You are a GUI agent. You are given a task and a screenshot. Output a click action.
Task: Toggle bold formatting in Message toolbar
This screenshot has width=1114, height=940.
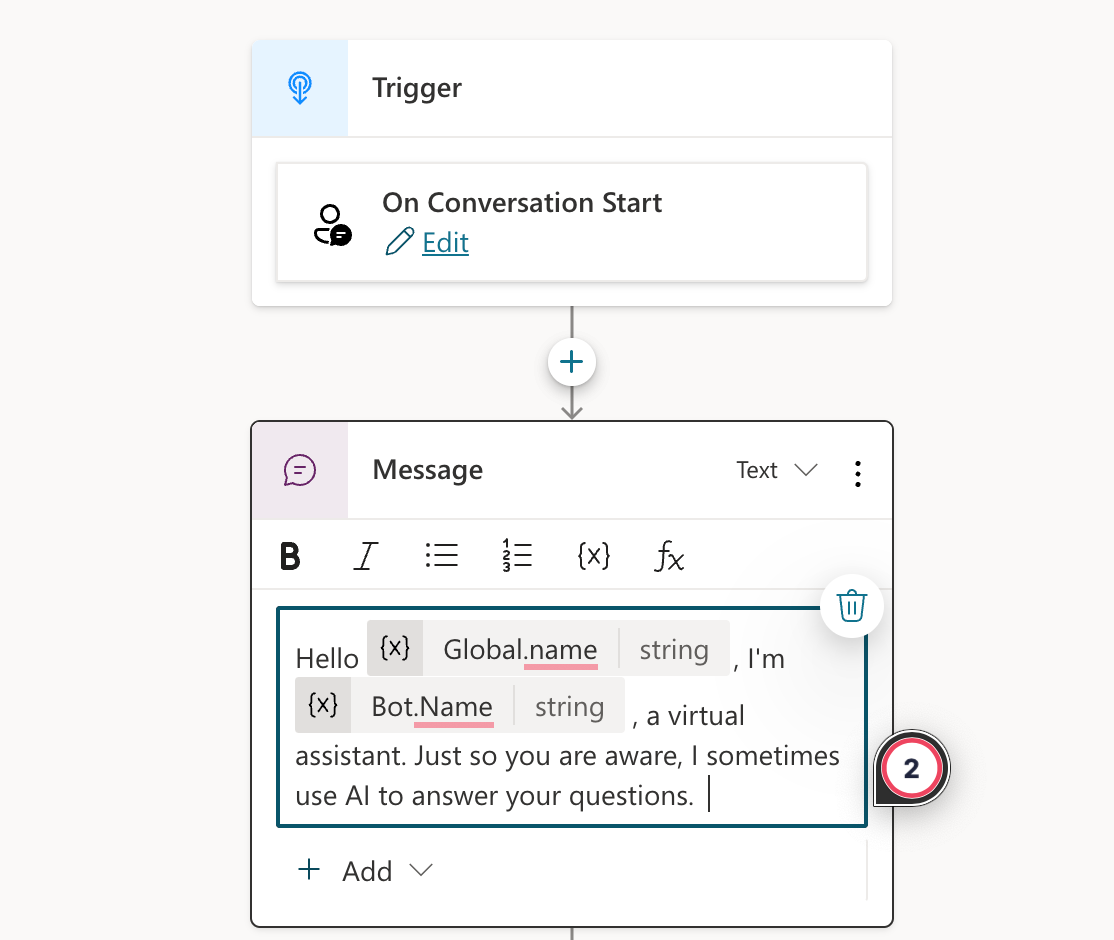click(x=290, y=556)
